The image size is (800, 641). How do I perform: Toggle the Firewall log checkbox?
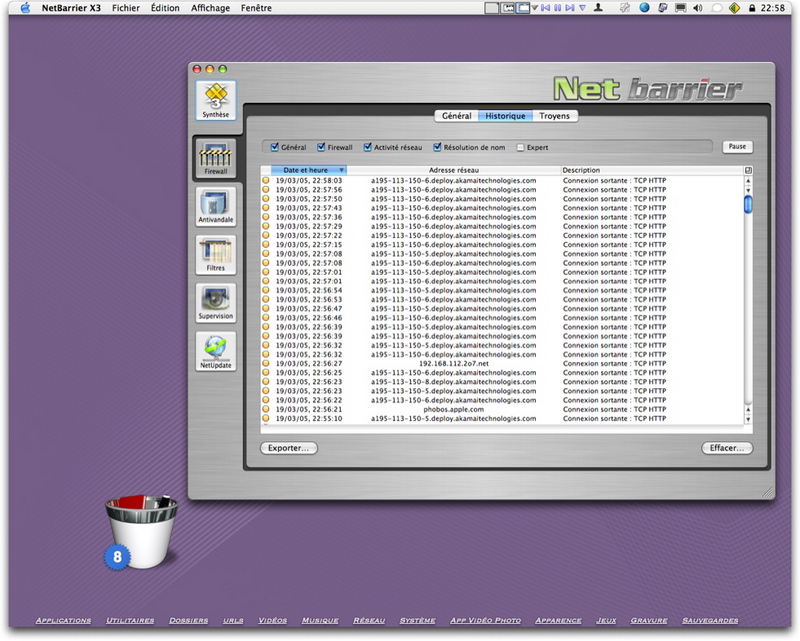pos(321,147)
